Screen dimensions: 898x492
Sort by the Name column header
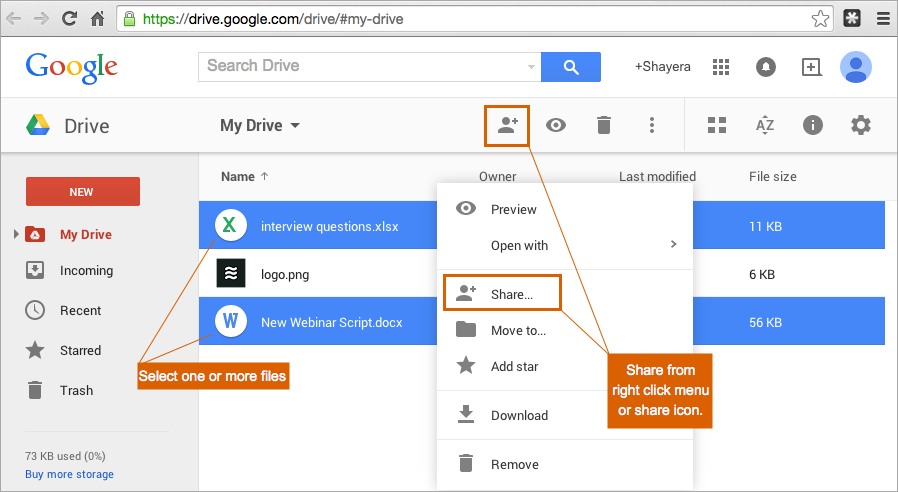click(244, 176)
